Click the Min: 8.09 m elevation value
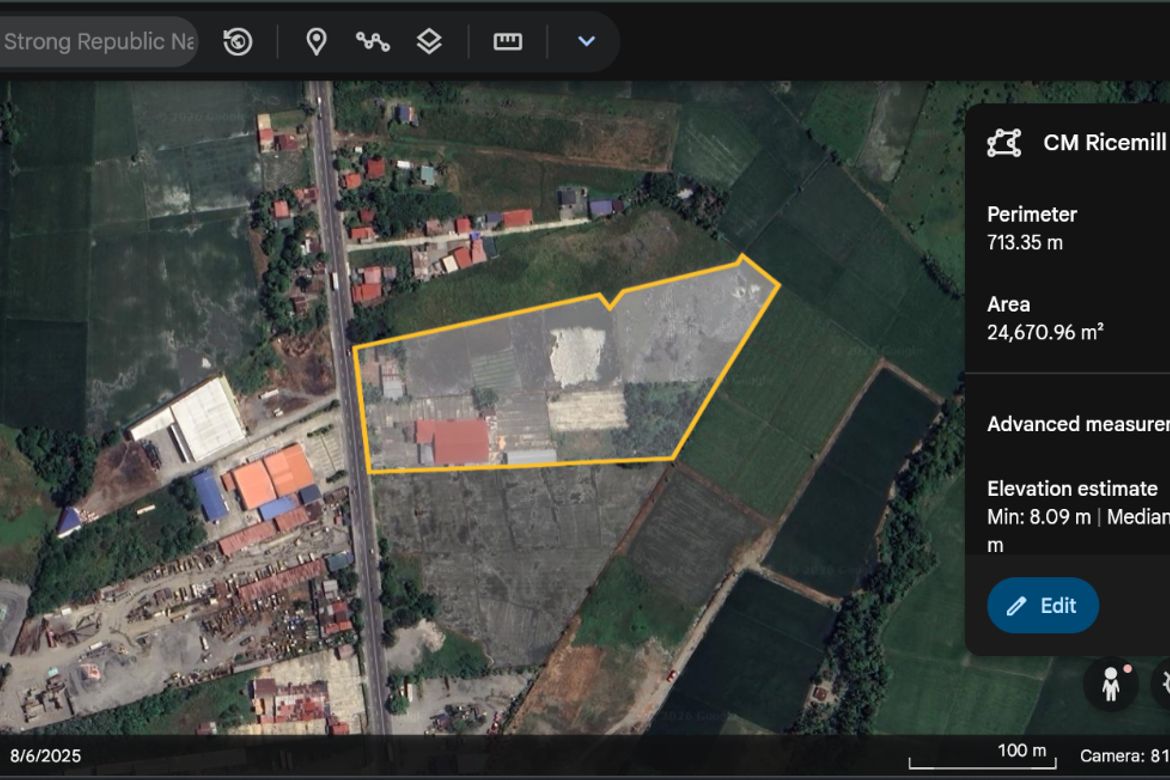Image resolution: width=1170 pixels, height=780 pixels. point(1039,517)
